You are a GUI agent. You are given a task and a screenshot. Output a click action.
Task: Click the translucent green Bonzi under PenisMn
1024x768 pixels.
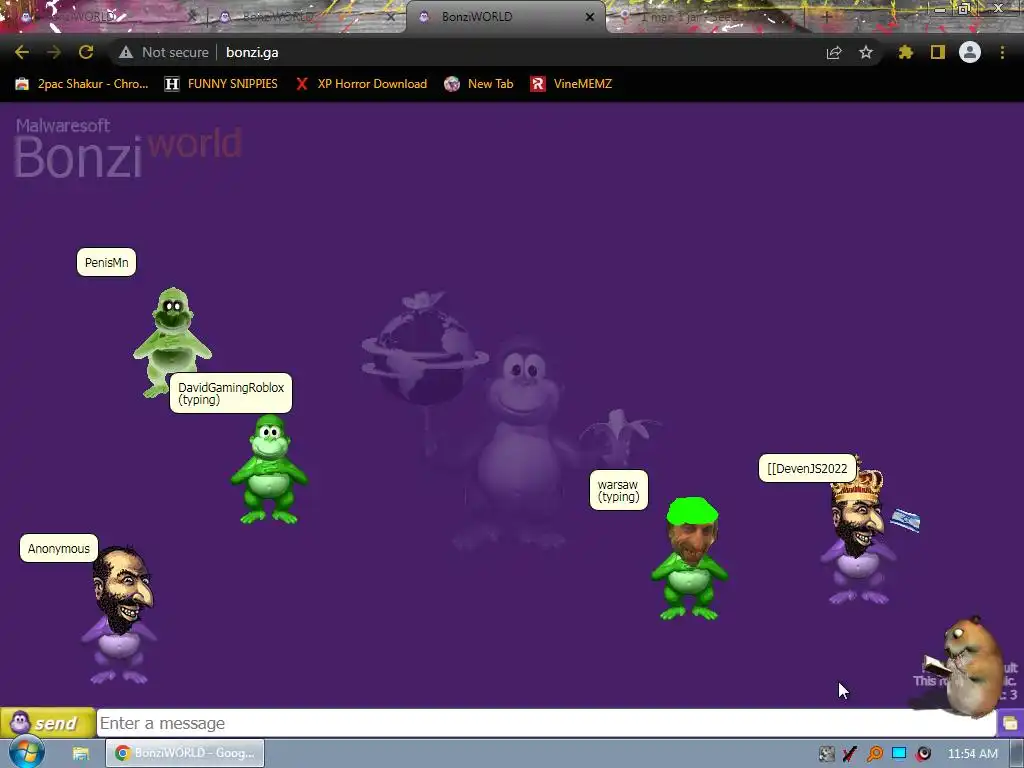(x=172, y=342)
